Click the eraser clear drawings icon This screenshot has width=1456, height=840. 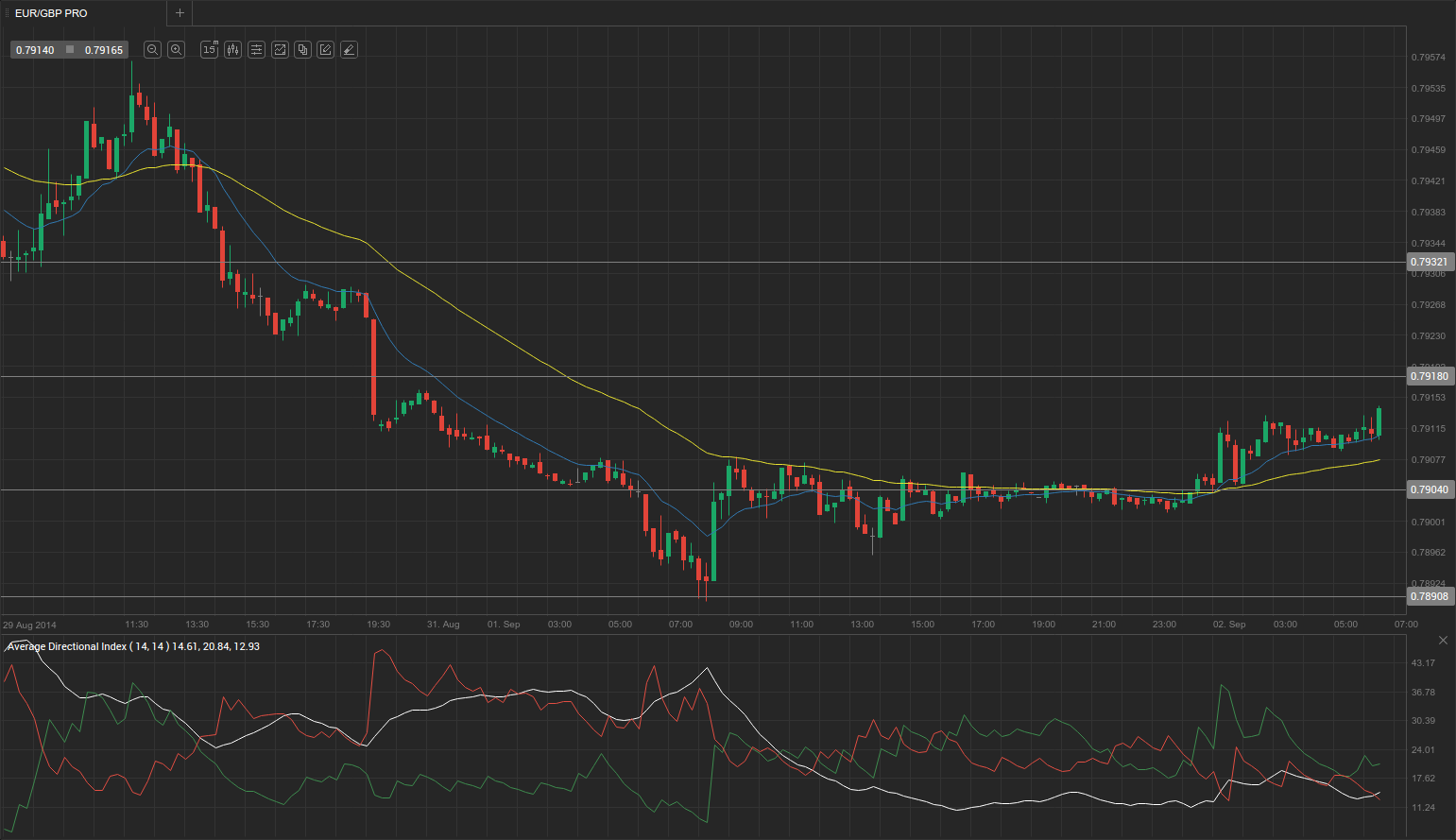click(349, 50)
